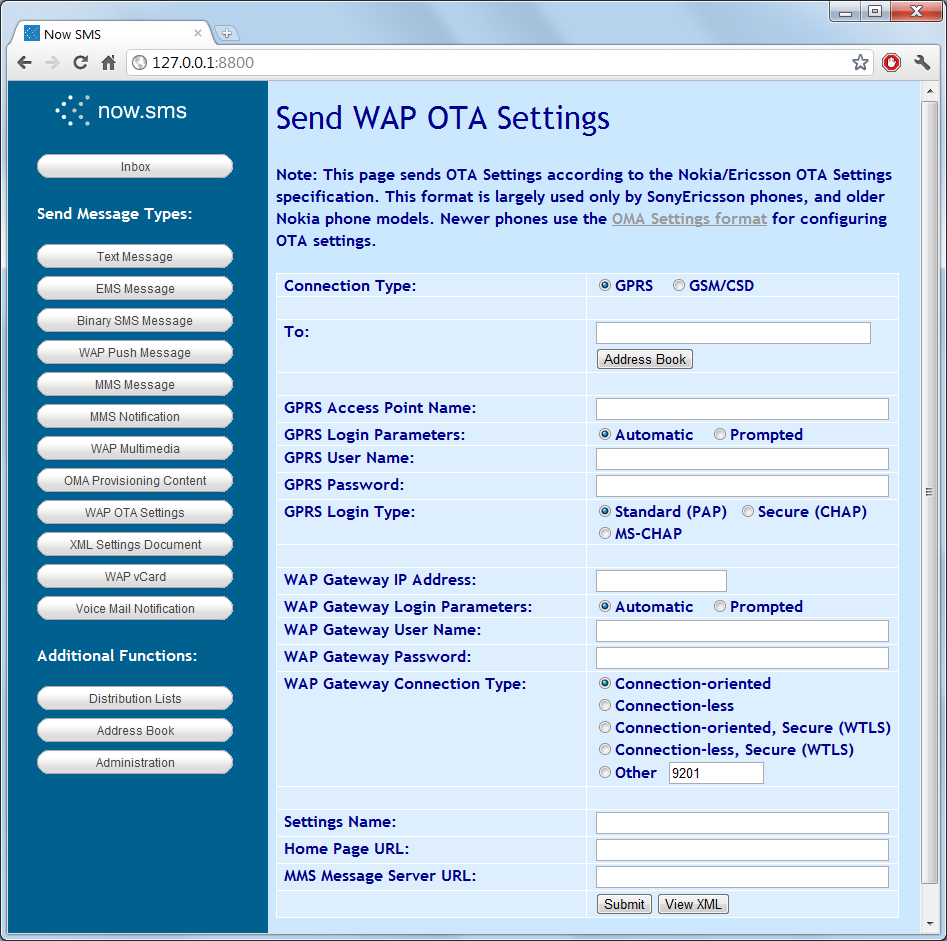Set GPRS Login Parameters to Prompted
Viewport: 947px width, 941px height.
tap(720, 435)
